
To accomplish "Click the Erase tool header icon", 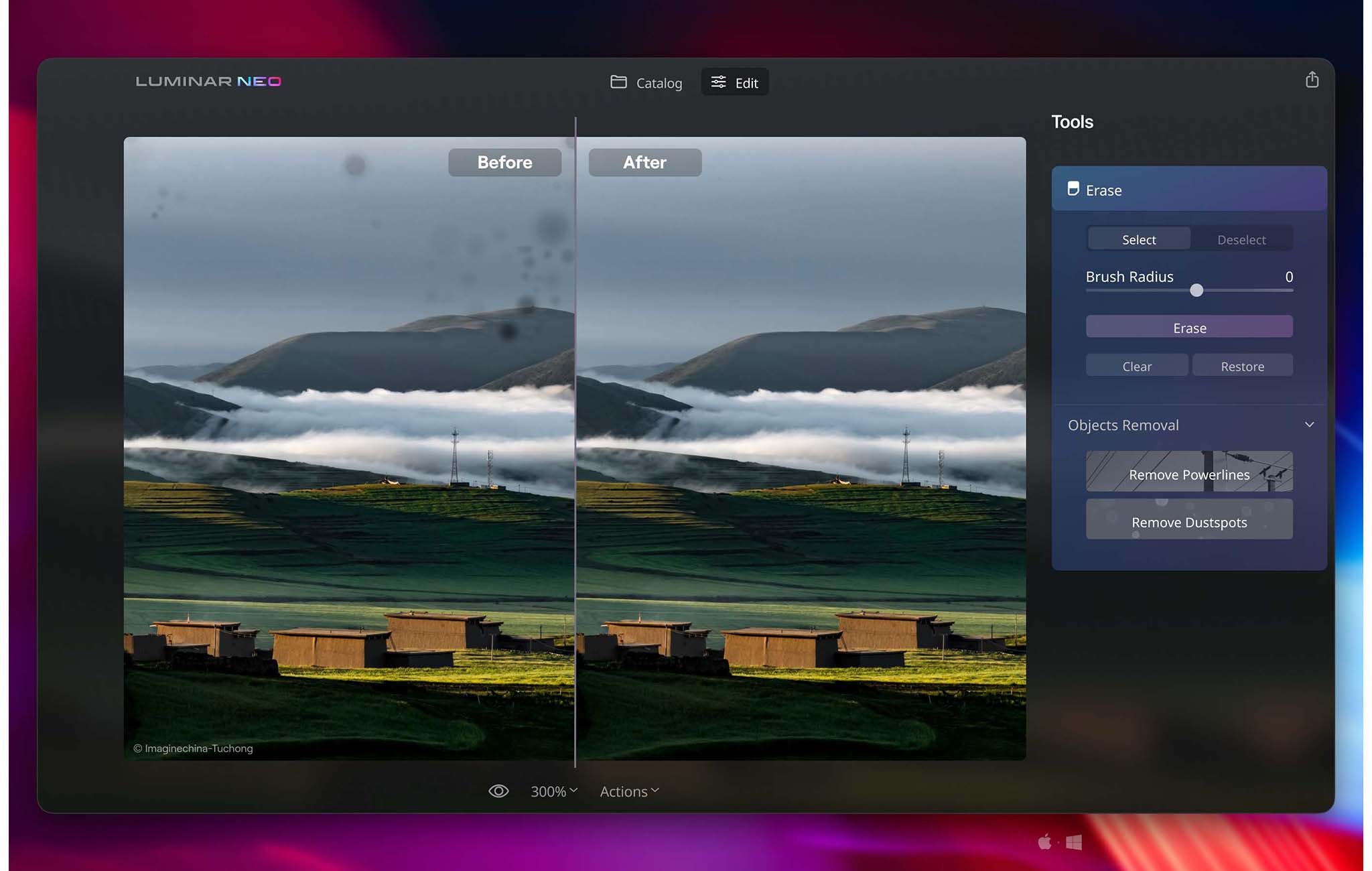I will click(x=1073, y=189).
